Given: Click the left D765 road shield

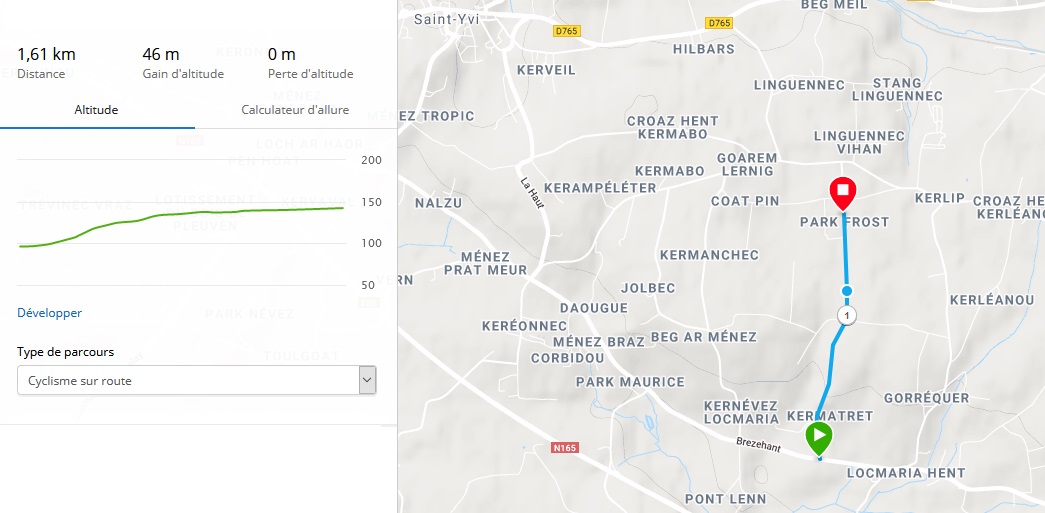Looking at the screenshot, I should pyautogui.click(x=567, y=31).
